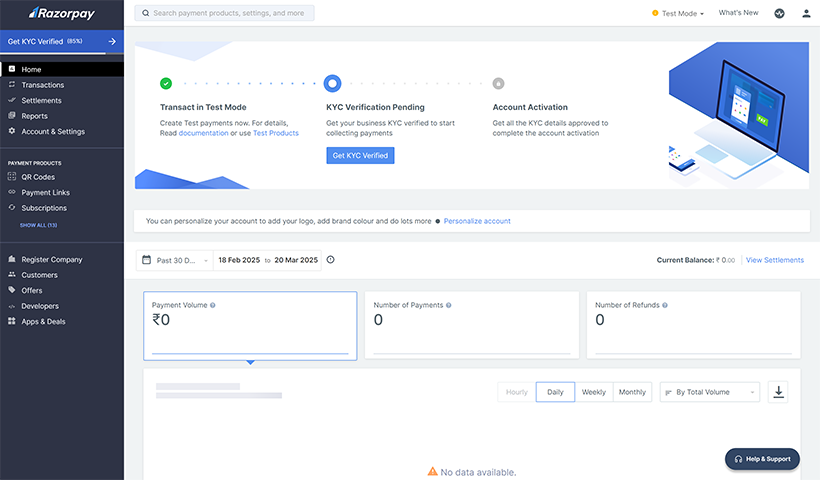This screenshot has height=480, width=820.
Task: Select the Payment Volume card
Action: pos(250,326)
